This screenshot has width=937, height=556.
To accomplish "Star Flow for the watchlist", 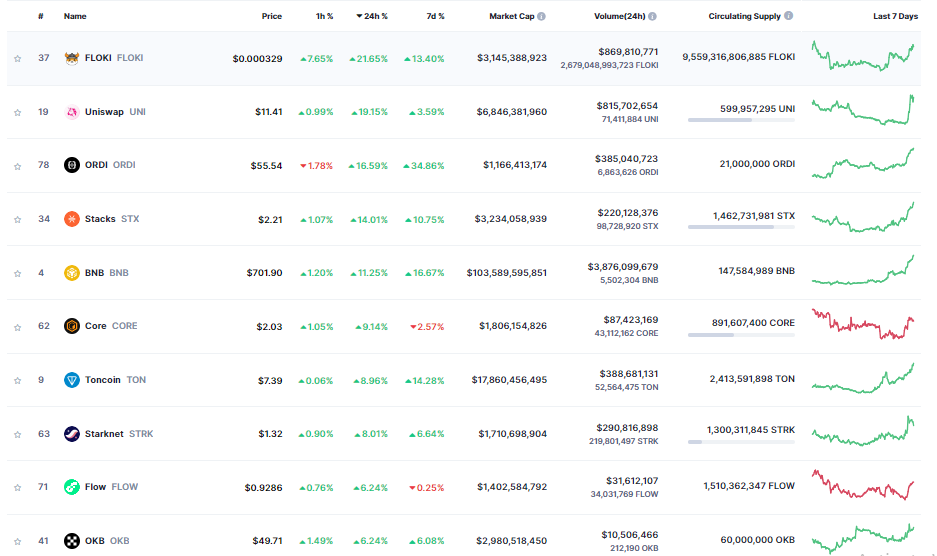I will (17, 488).
